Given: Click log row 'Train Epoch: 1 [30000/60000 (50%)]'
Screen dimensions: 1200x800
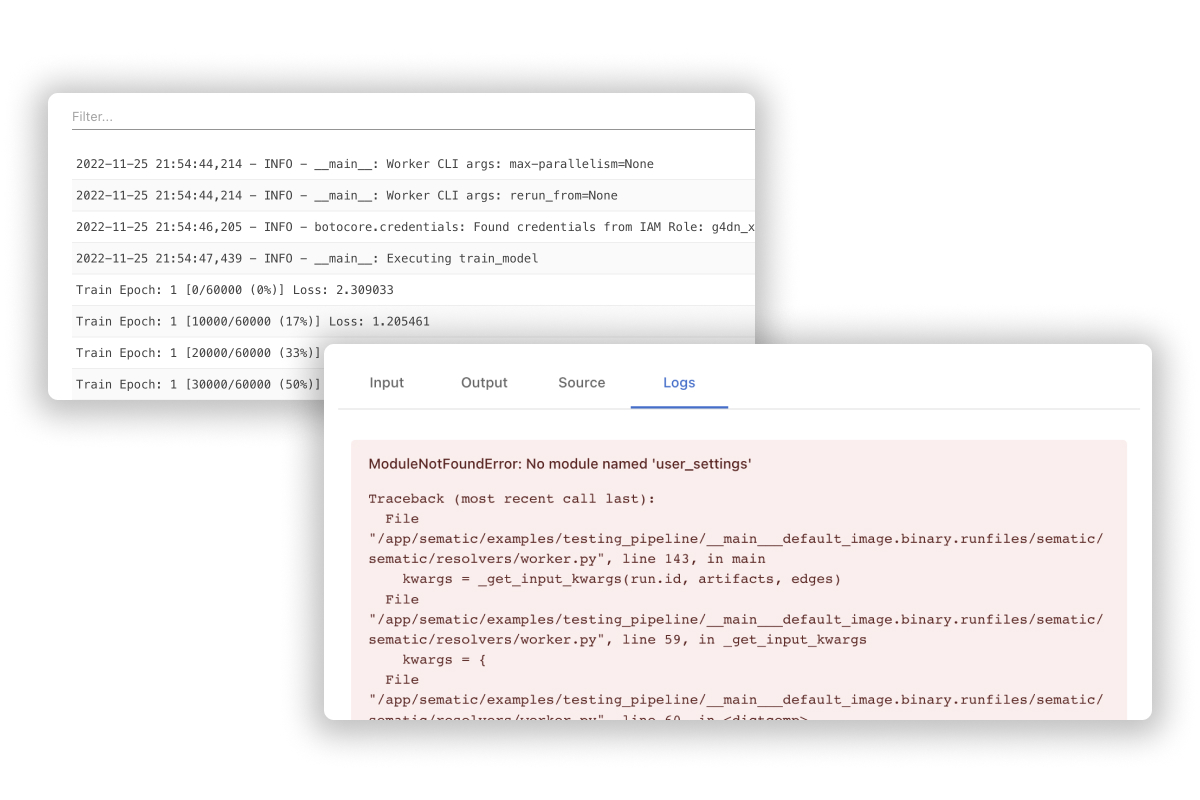Looking at the screenshot, I should click(x=198, y=384).
